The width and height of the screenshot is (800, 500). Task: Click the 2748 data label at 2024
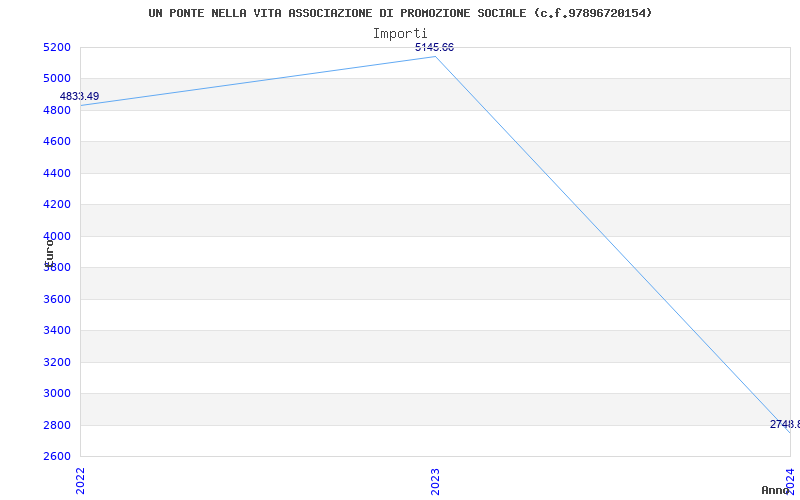coord(785,424)
